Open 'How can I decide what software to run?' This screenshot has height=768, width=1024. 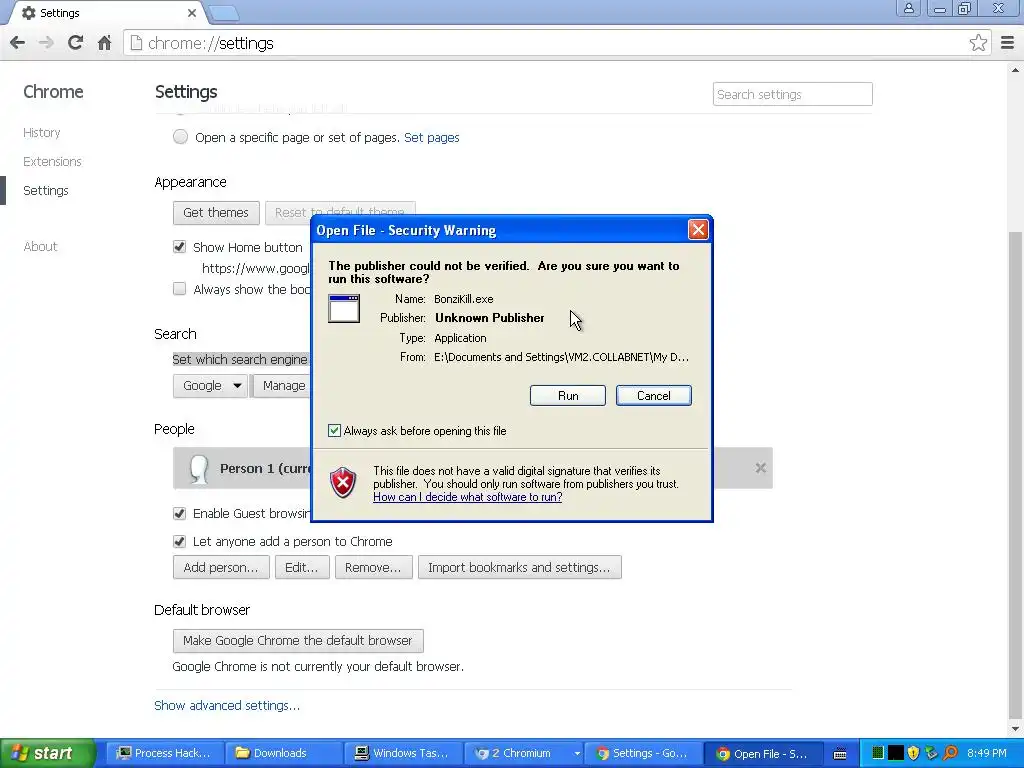(x=468, y=497)
